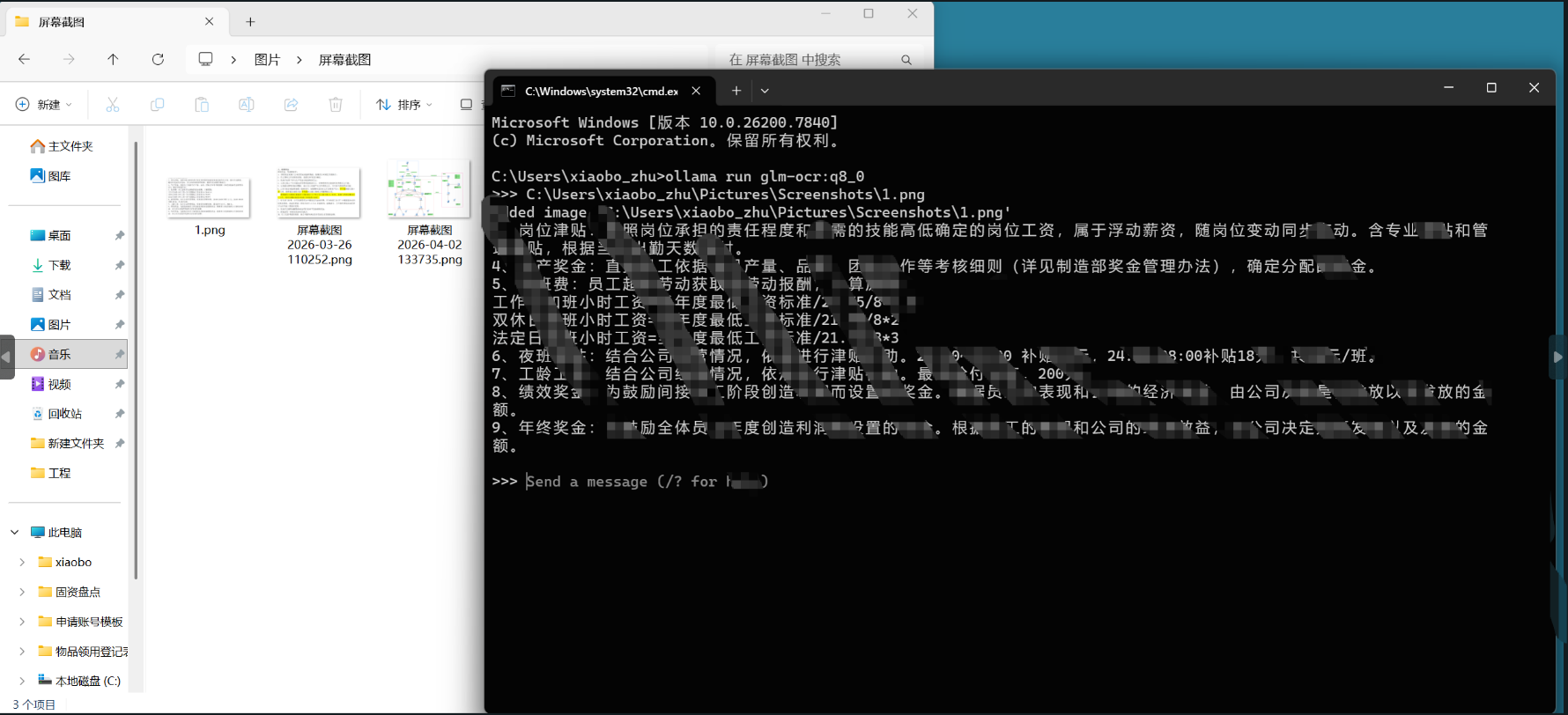Open 回收站 in the sidebar
The height and width of the screenshot is (715, 1568).
tap(65, 414)
